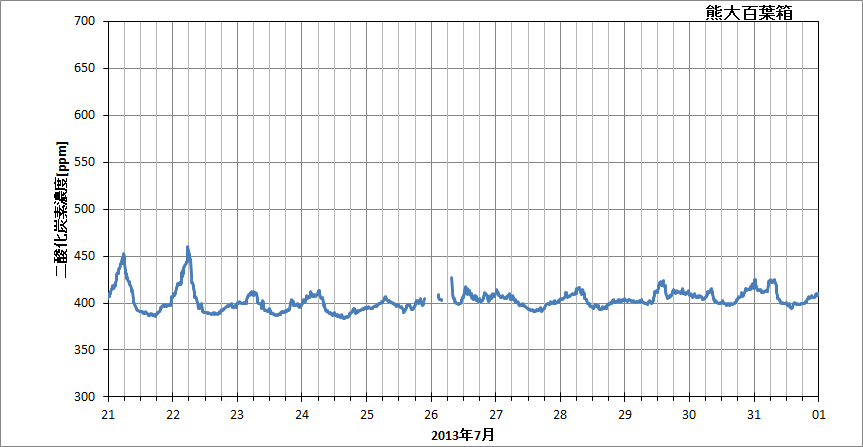
Task: Click the CO2 peak on July 22
Action: [188, 247]
